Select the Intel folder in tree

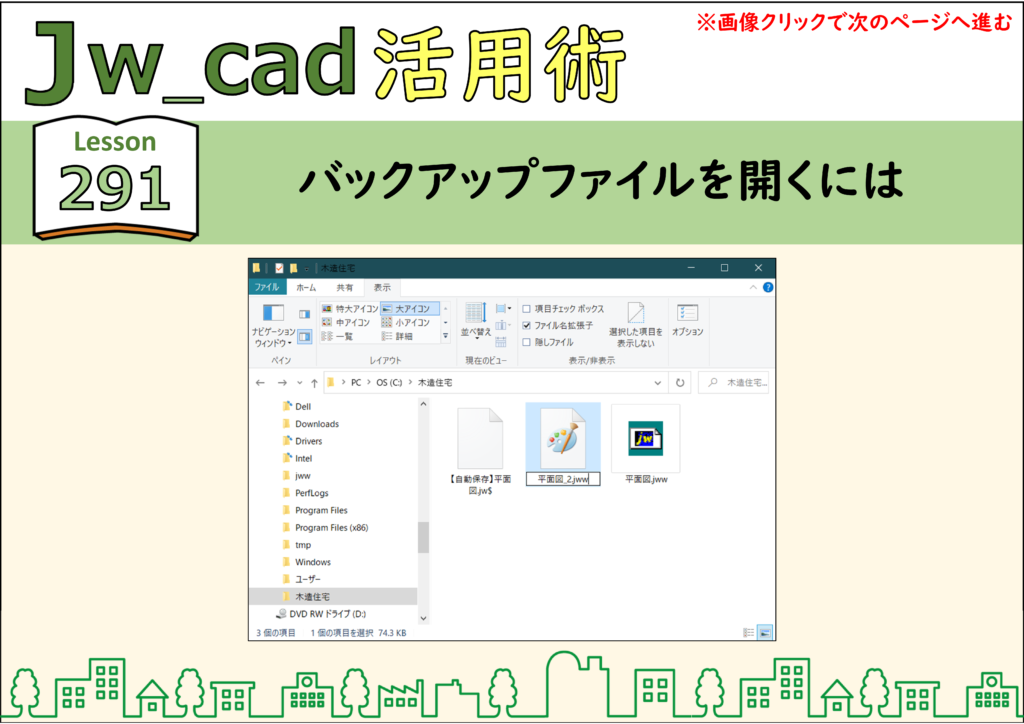[x=297, y=458]
